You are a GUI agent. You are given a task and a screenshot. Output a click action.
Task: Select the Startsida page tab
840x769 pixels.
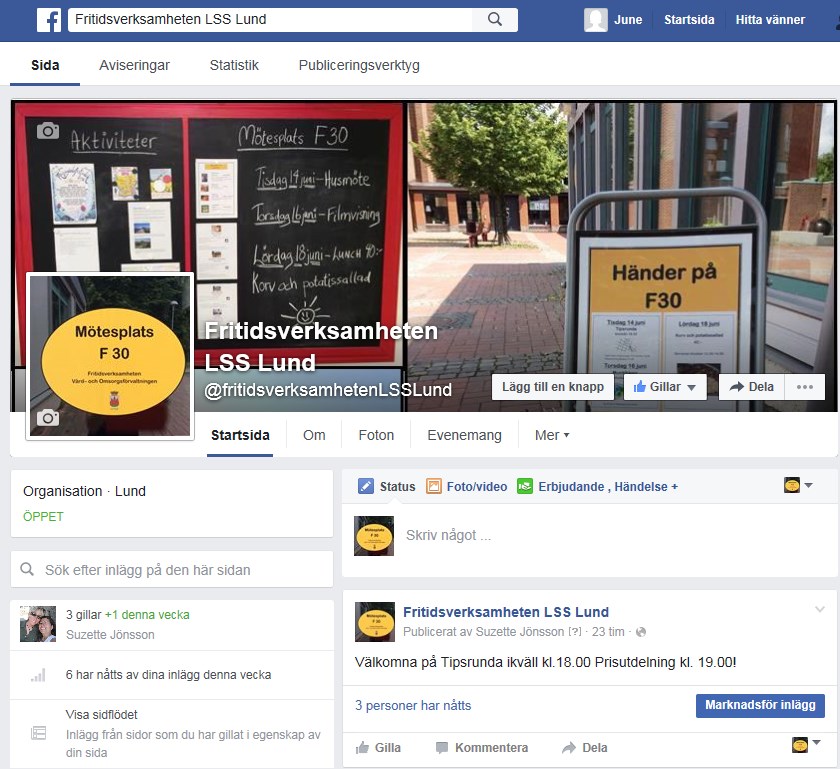point(240,435)
